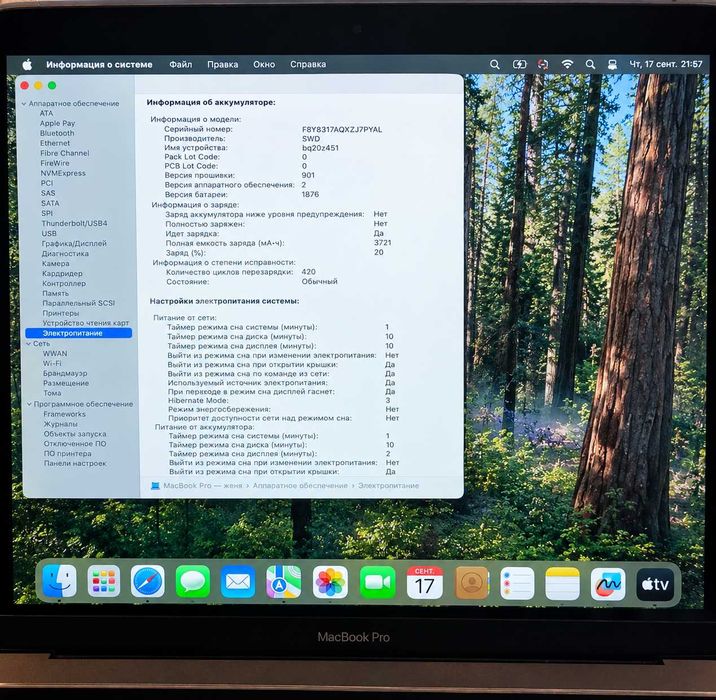
Task: Click the date and time Чт, 17 сент.
Action: click(x=666, y=64)
